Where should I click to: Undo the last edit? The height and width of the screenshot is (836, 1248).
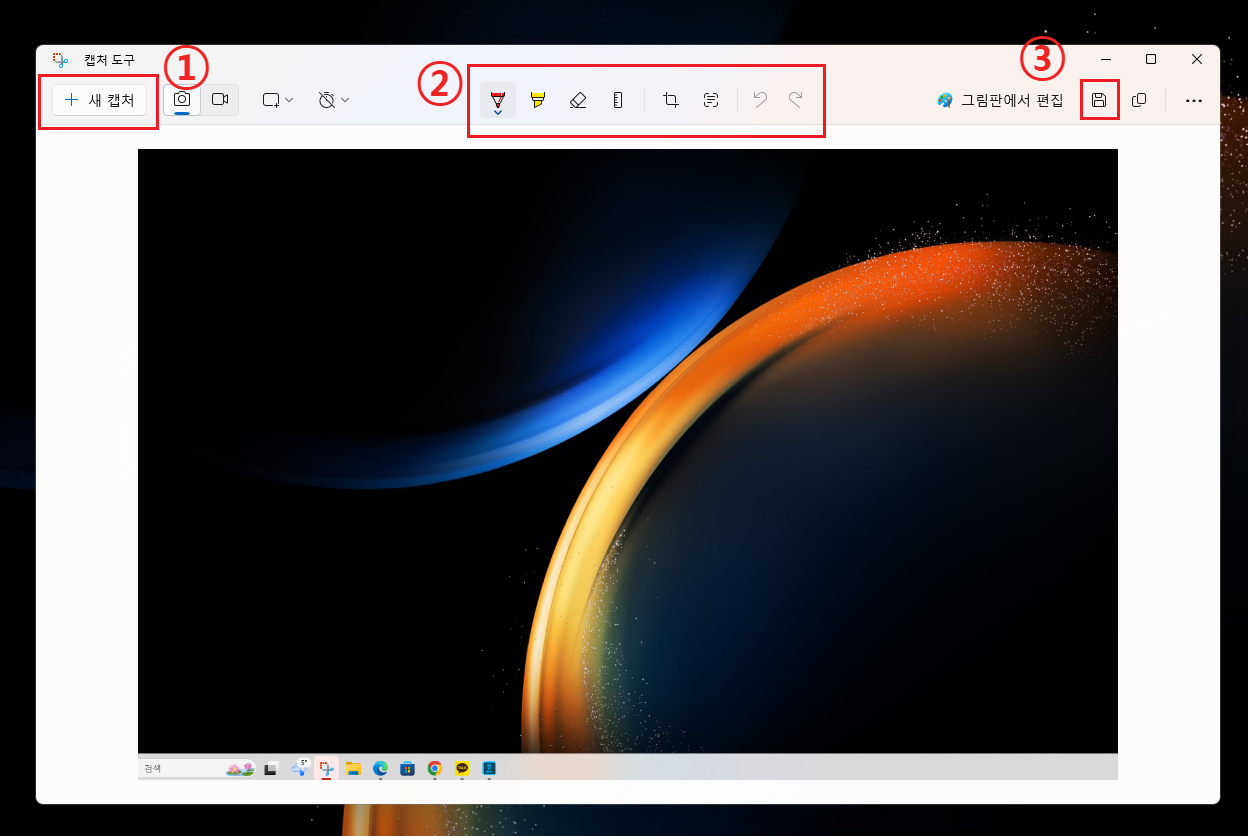click(x=760, y=100)
